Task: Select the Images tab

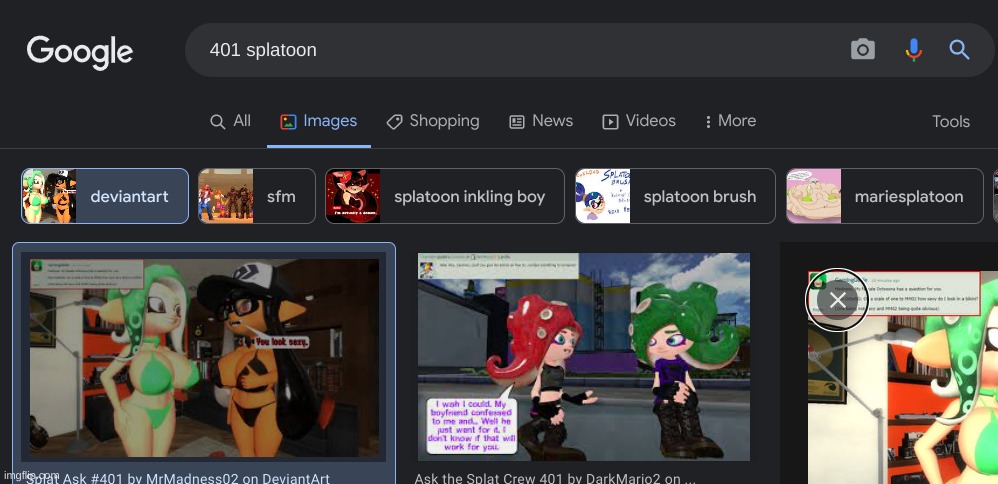Action: 319,121
